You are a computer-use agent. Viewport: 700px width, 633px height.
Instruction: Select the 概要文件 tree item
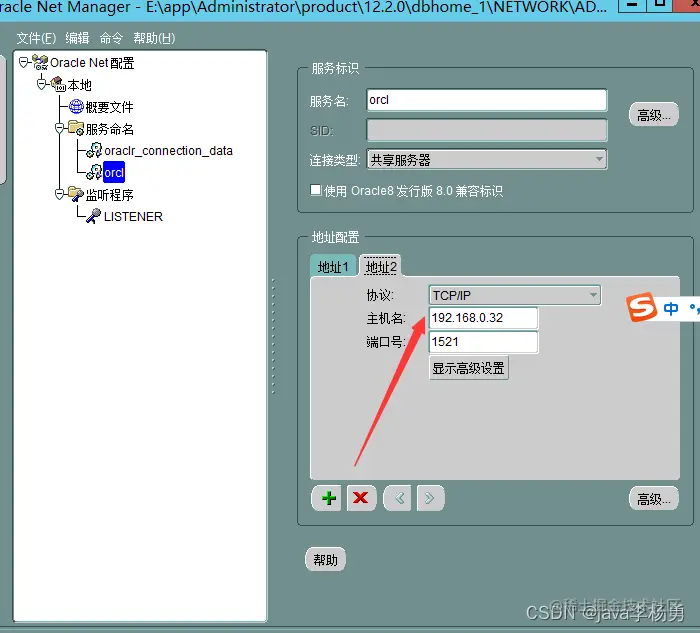tap(109, 107)
